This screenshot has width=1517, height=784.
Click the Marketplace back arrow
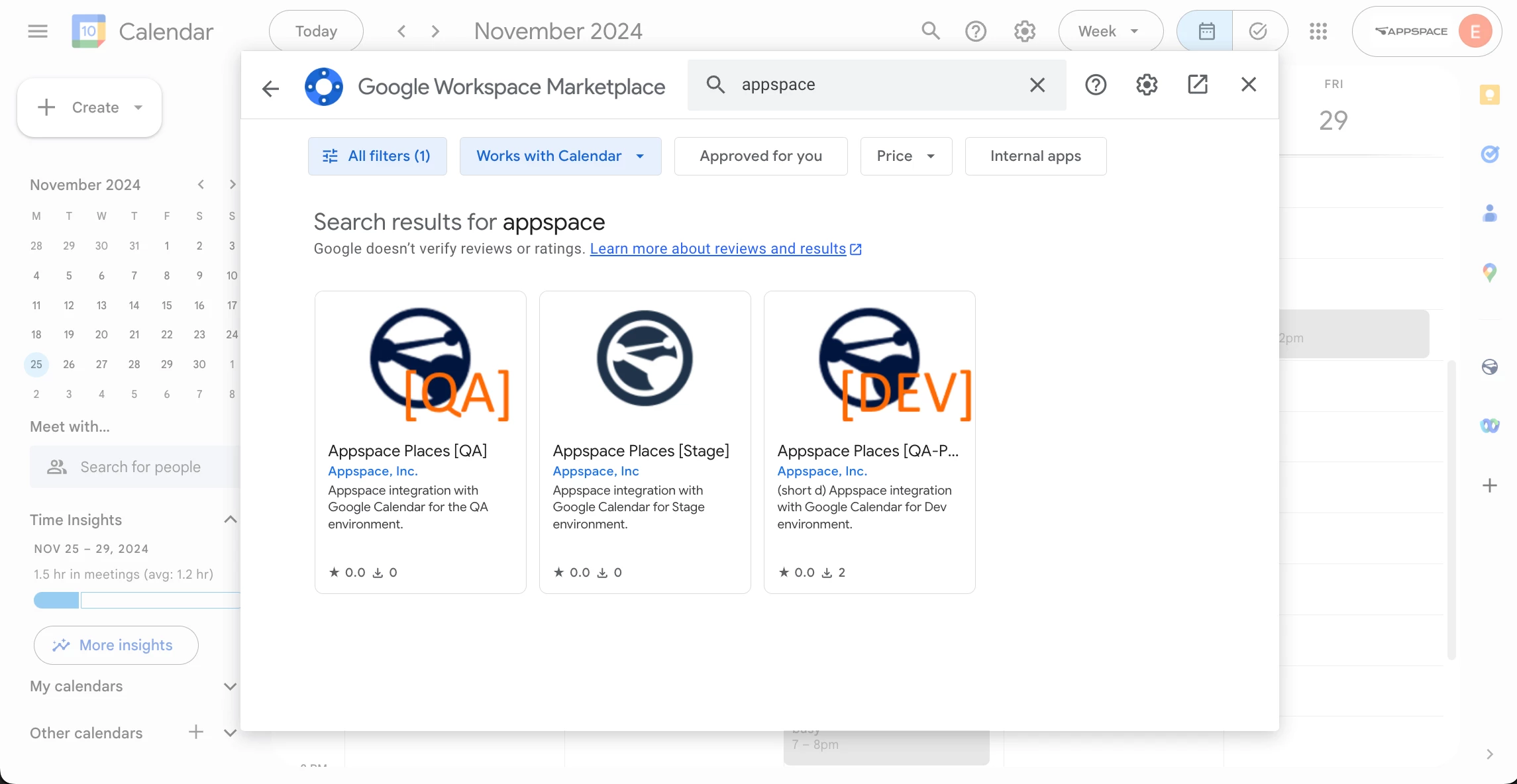270,88
